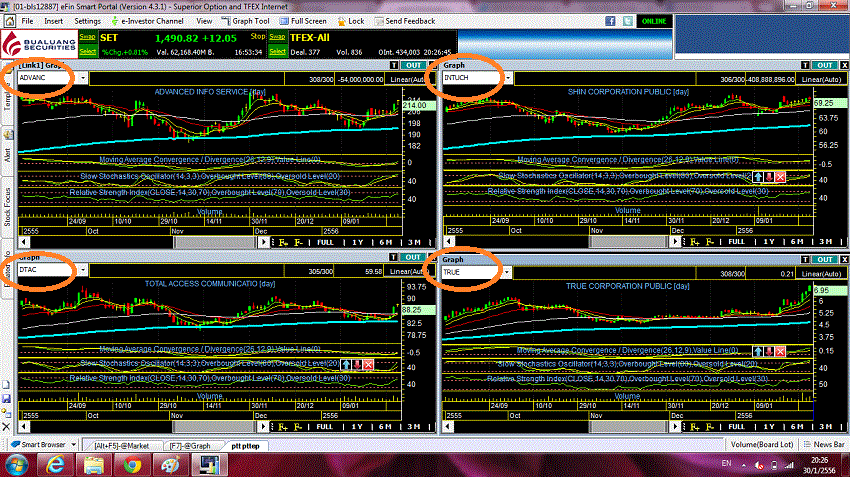Open the File menu

coord(27,21)
